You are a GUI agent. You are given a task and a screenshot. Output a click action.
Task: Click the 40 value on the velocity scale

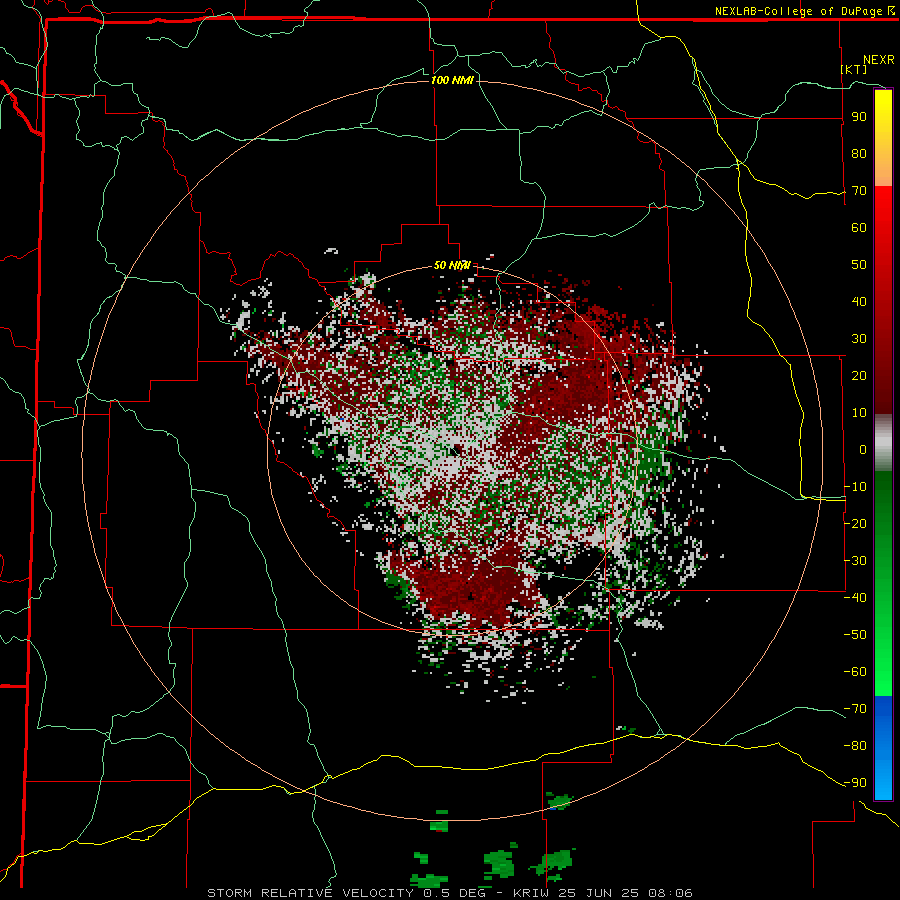pyautogui.click(x=859, y=301)
